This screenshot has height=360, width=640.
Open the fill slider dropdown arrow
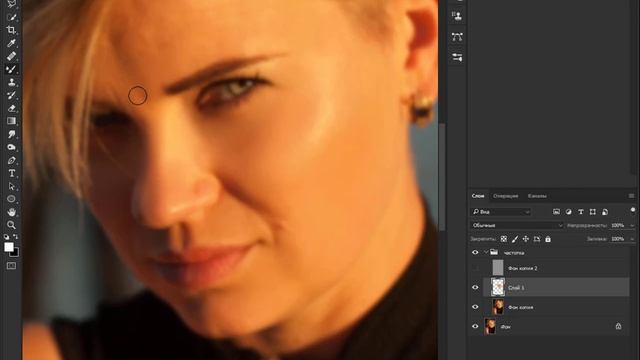tap(632, 239)
